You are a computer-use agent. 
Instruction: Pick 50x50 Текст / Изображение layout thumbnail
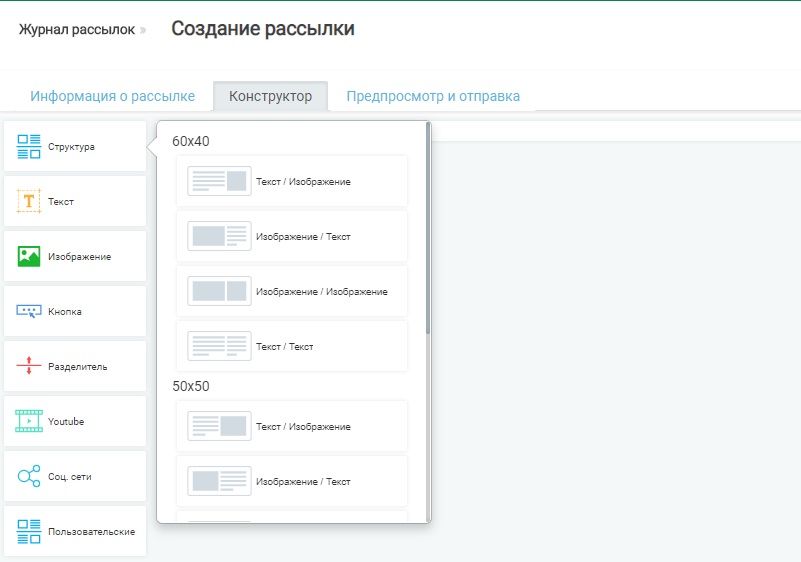[219, 426]
